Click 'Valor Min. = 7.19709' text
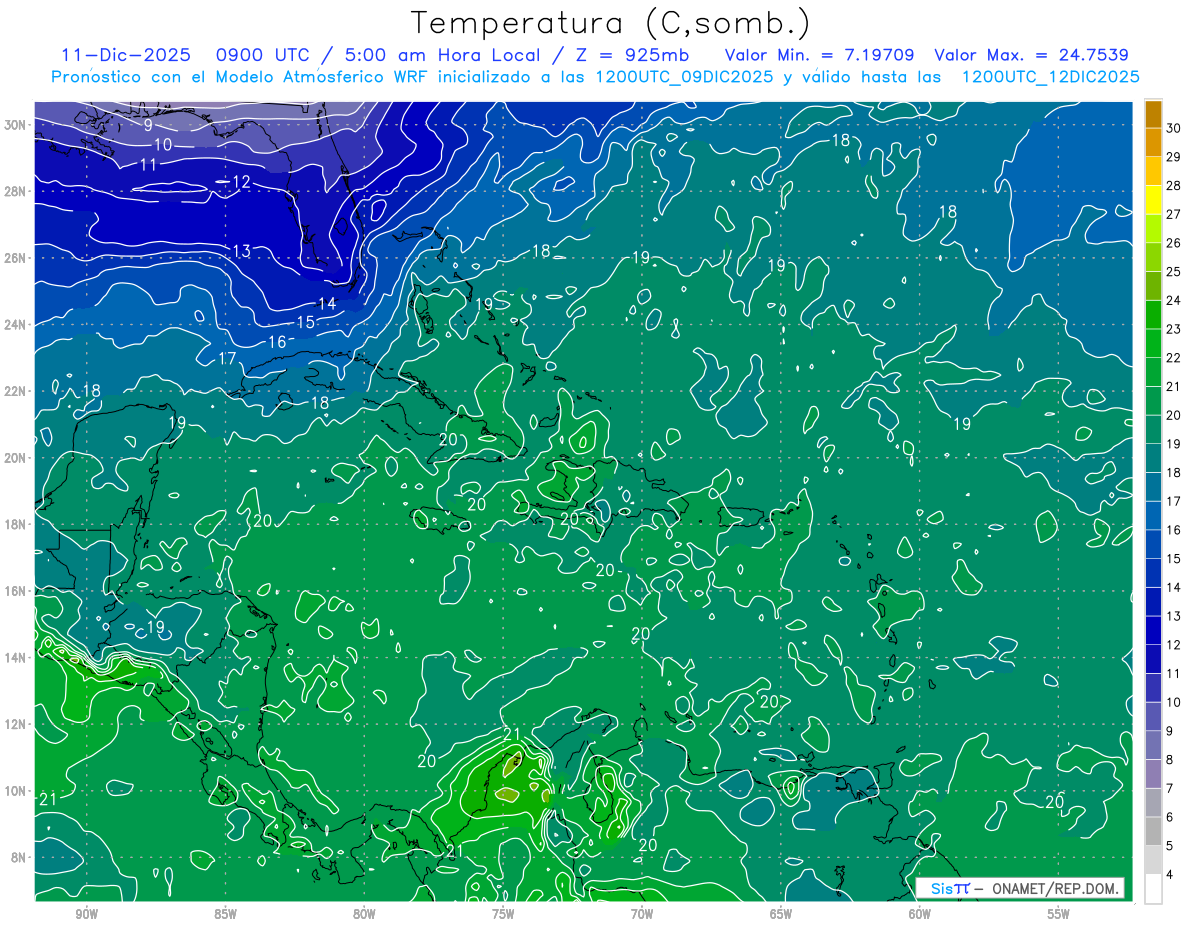 point(819,55)
